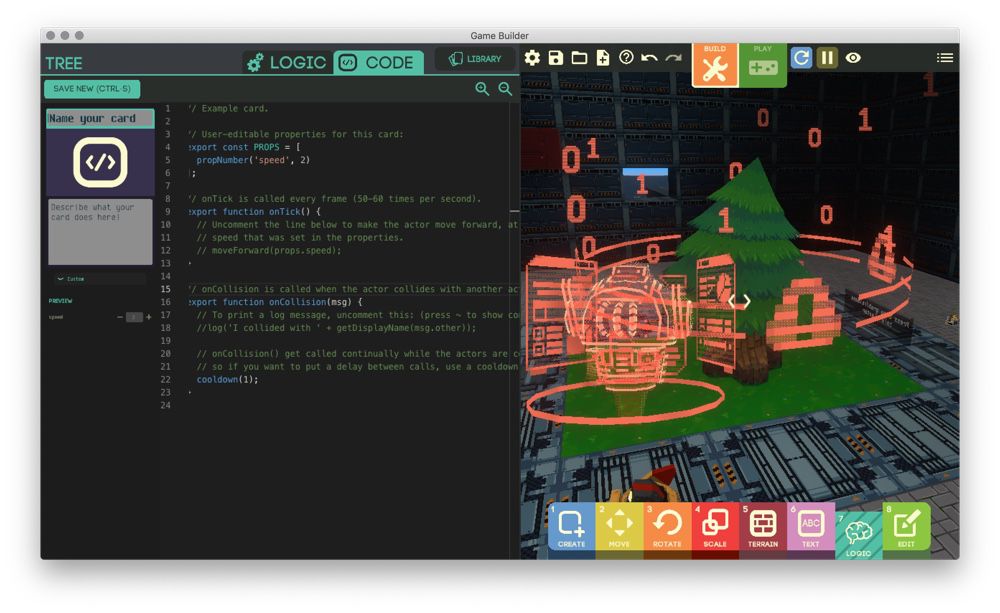Pause the game with pause button

point(827,58)
